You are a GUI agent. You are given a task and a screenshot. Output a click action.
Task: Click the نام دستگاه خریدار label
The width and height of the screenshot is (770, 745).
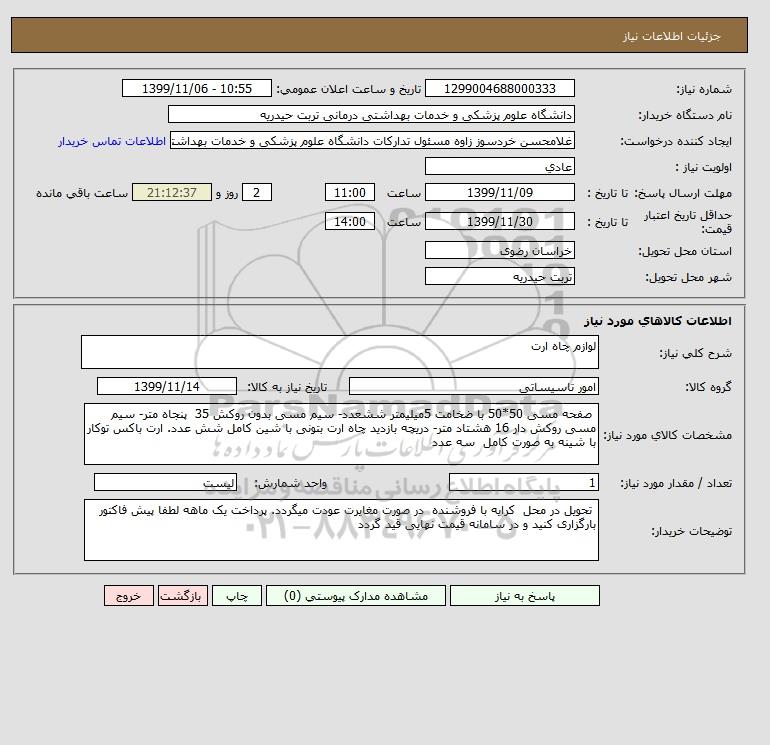685,115
